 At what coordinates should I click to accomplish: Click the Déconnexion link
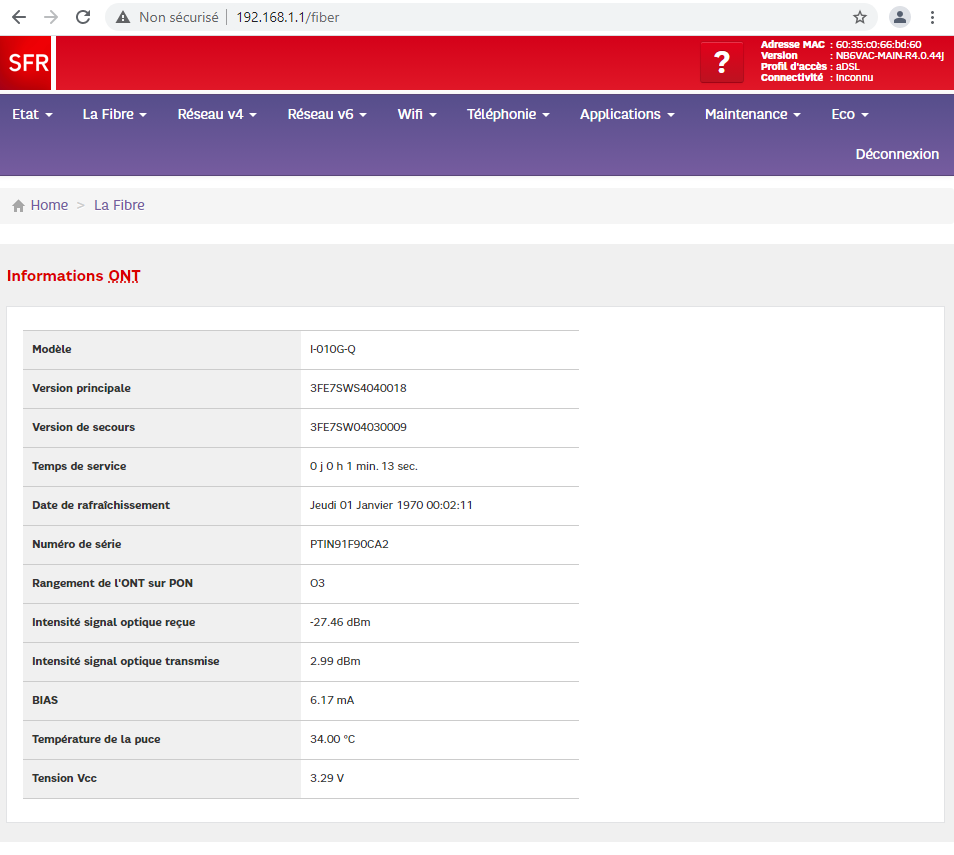pyautogui.click(x=897, y=154)
